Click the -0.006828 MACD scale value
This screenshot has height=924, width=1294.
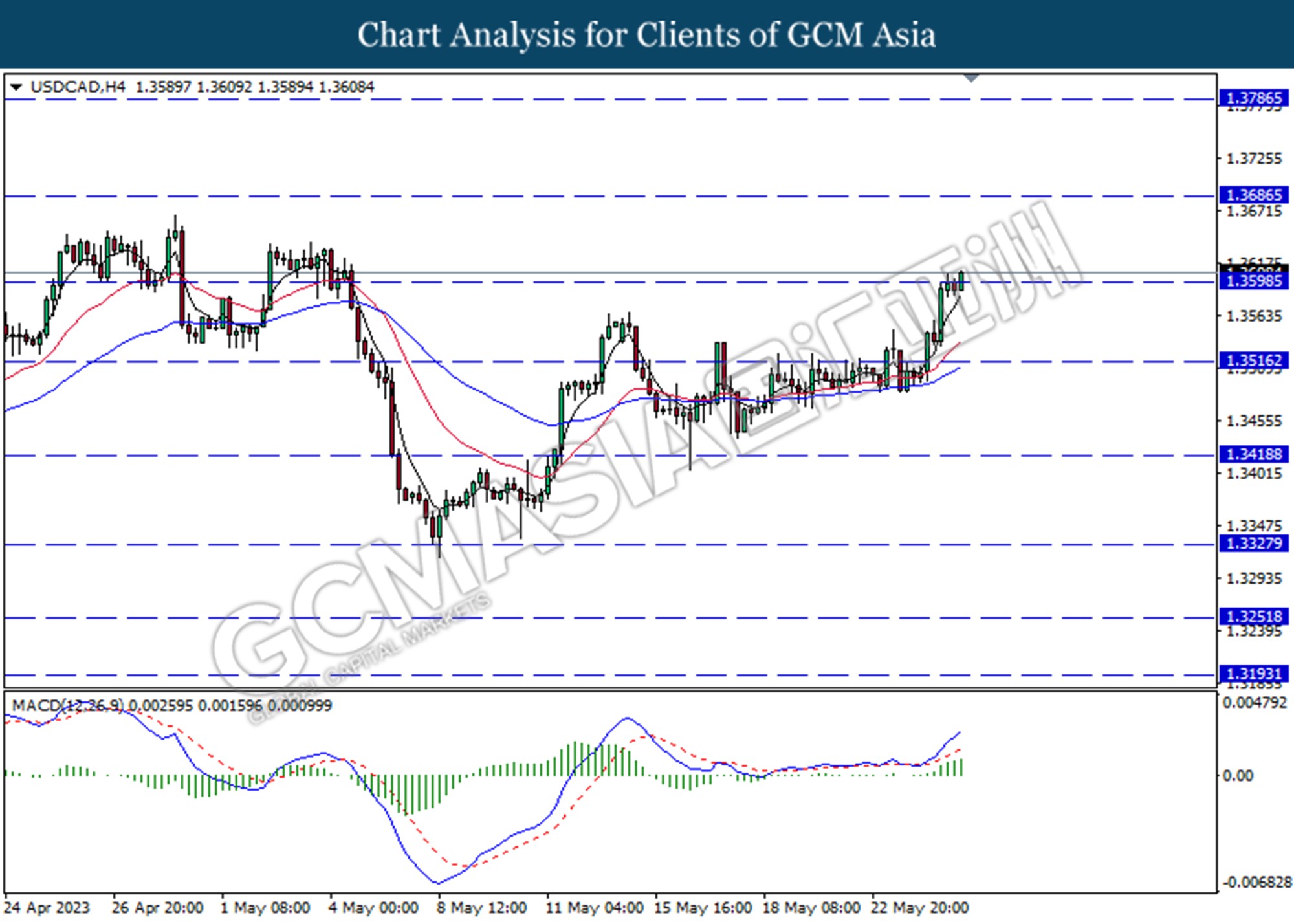[1256, 883]
